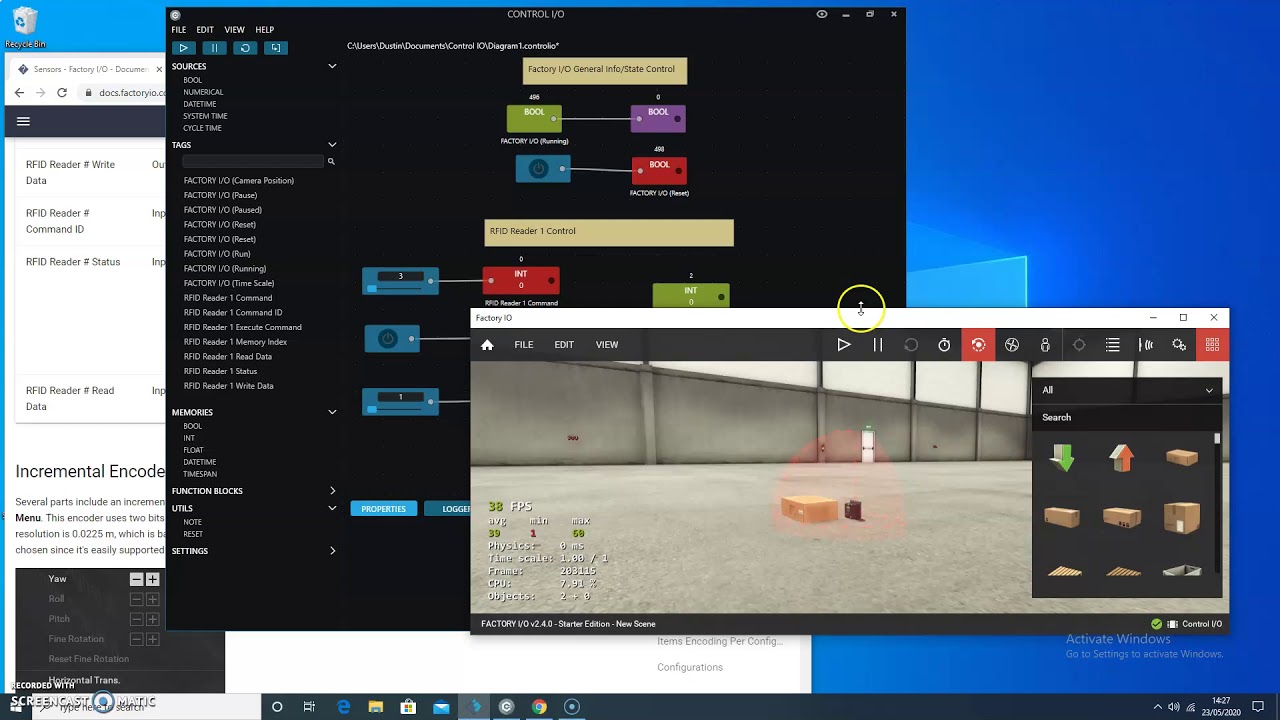Click the crosshair camera target icon

(1079, 345)
